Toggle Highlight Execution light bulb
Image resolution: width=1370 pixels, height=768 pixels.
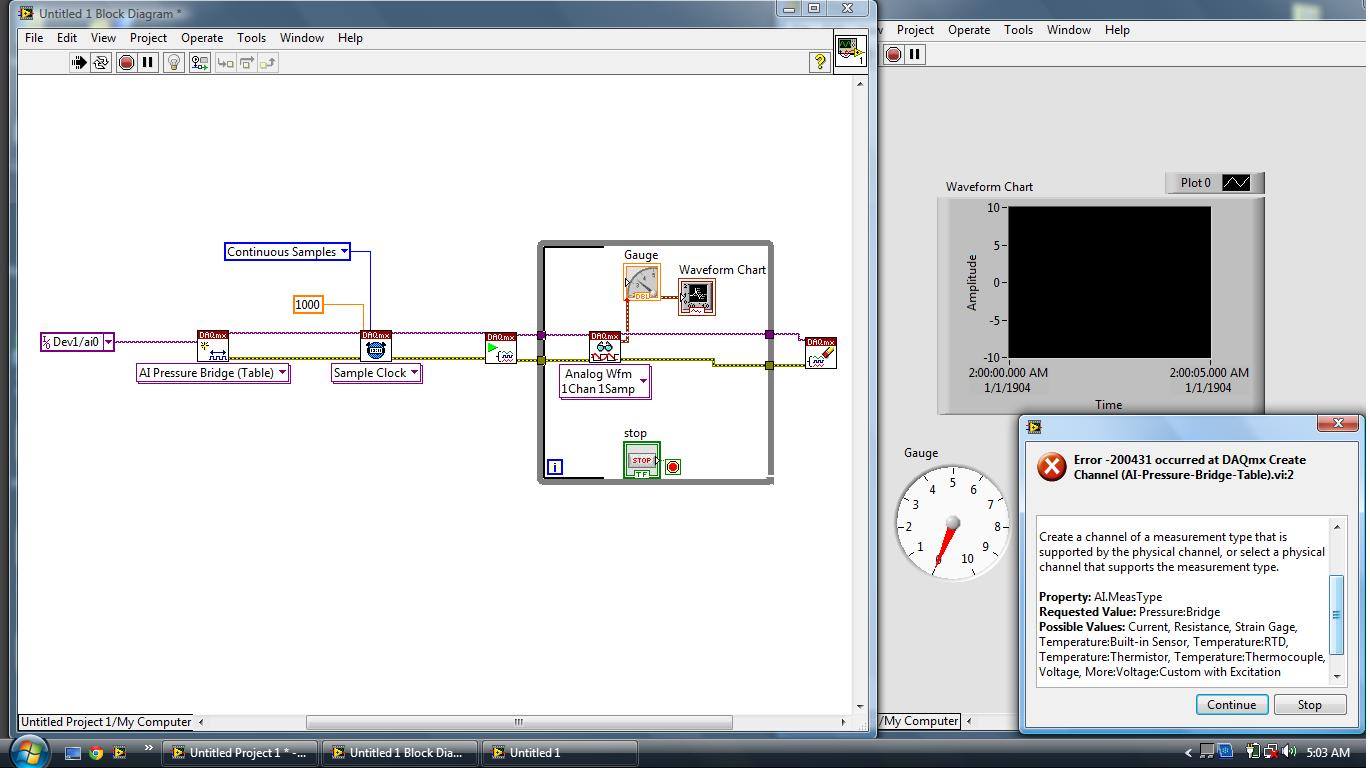(174, 62)
